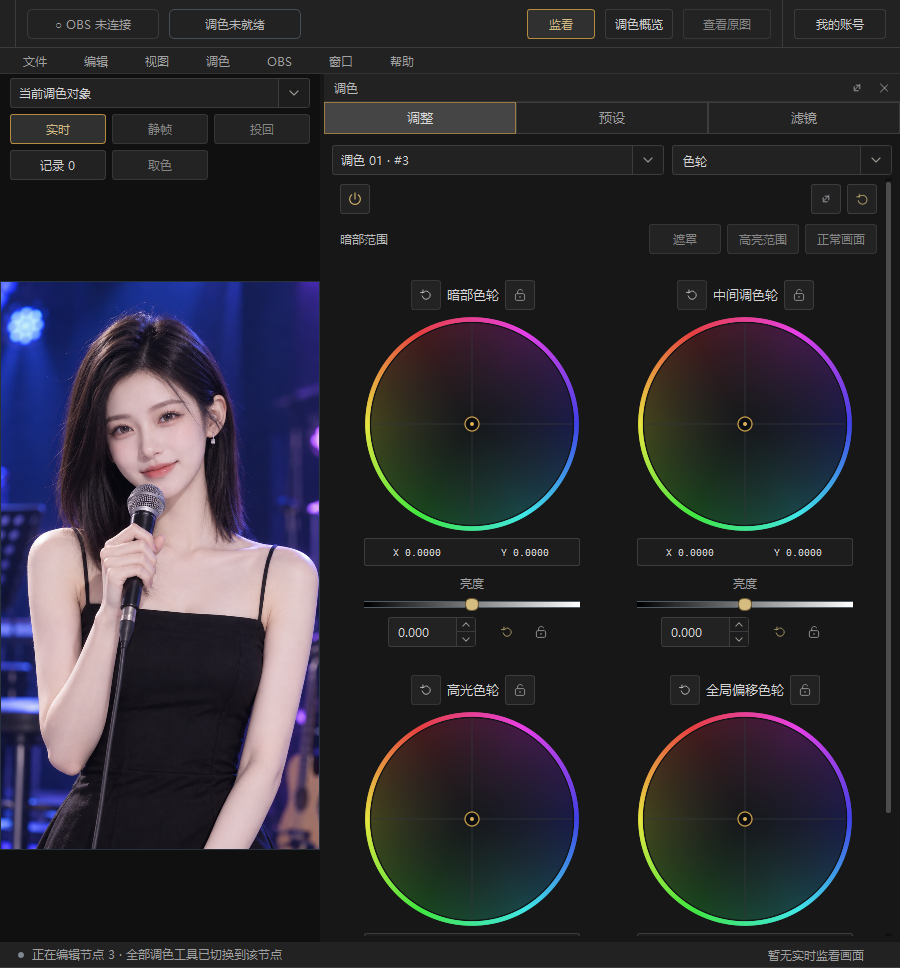
Task: Lock the 中间调色轮 wheel
Action: click(x=799, y=295)
